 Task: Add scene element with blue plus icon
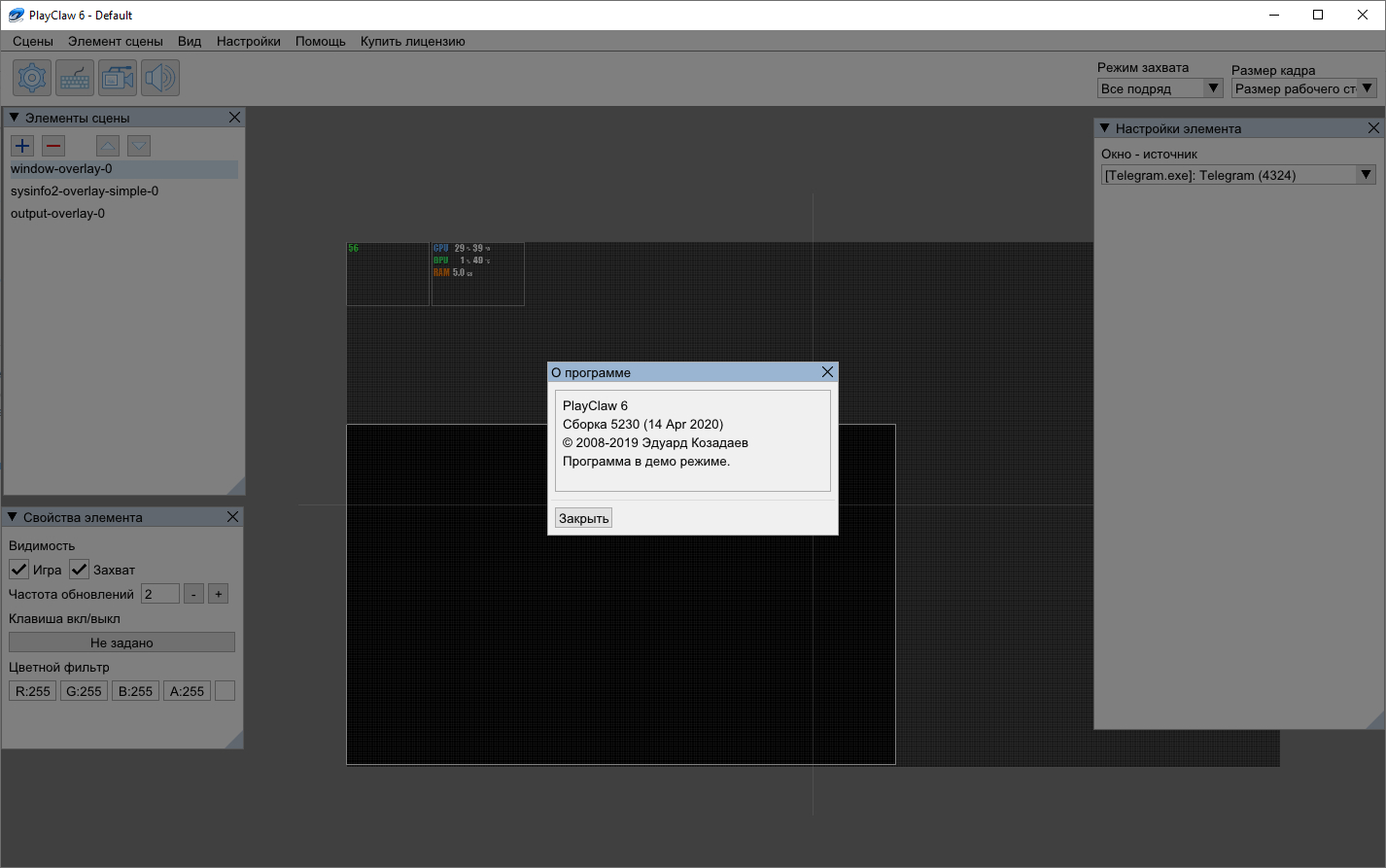point(22,146)
